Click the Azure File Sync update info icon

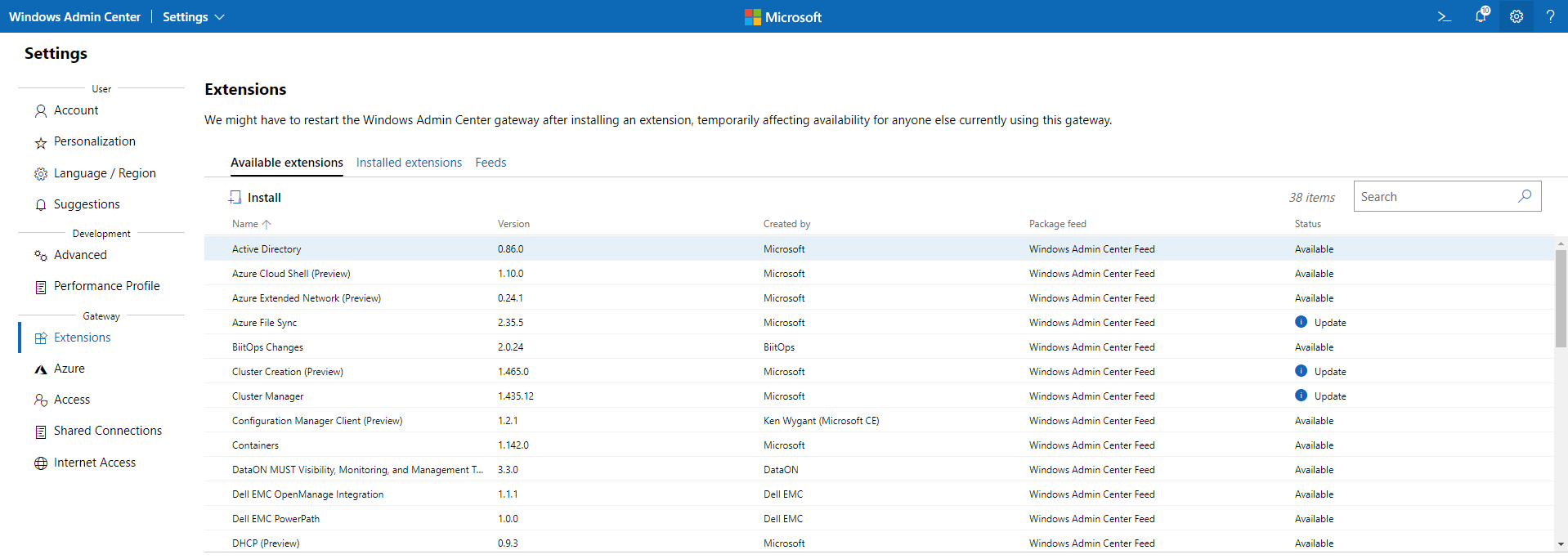pos(1301,322)
